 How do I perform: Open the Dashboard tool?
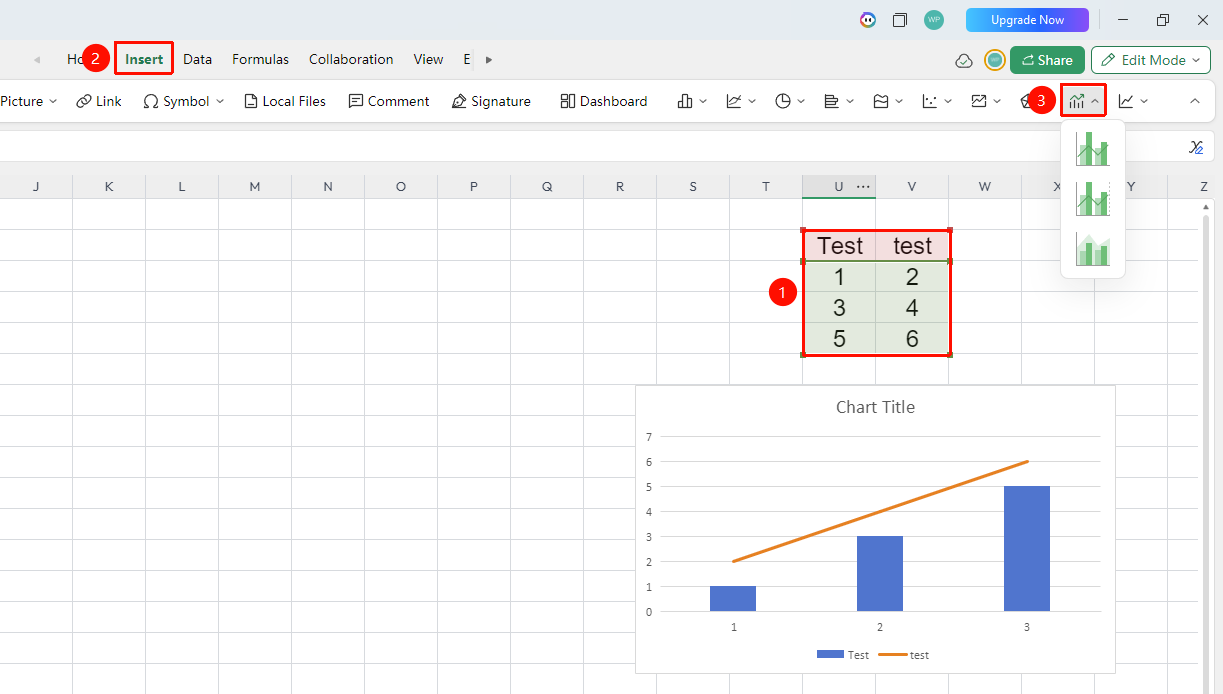(604, 101)
